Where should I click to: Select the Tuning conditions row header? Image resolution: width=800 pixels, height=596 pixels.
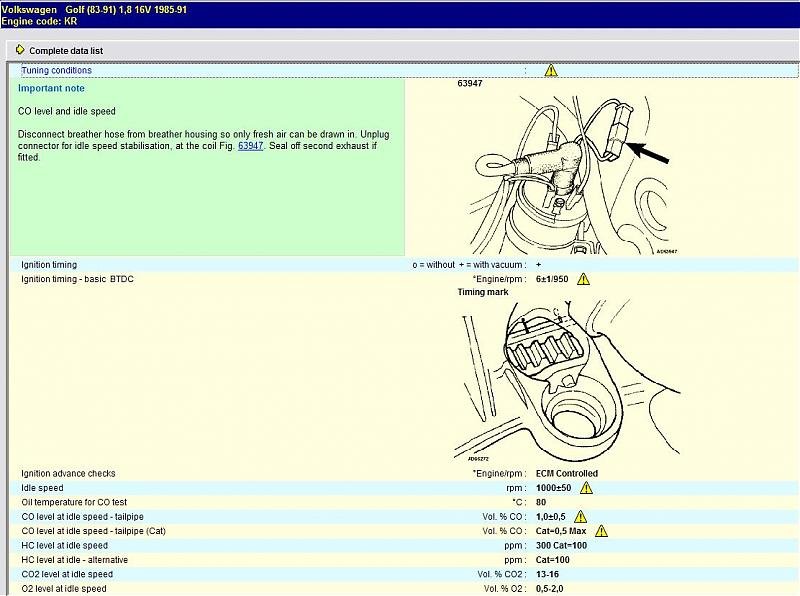(57, 71)
